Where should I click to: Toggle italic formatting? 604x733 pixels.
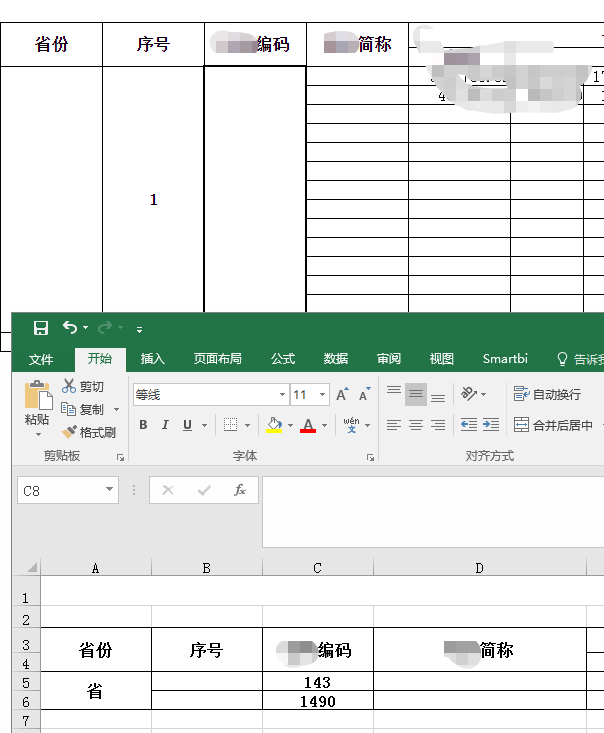click(165, 425)
